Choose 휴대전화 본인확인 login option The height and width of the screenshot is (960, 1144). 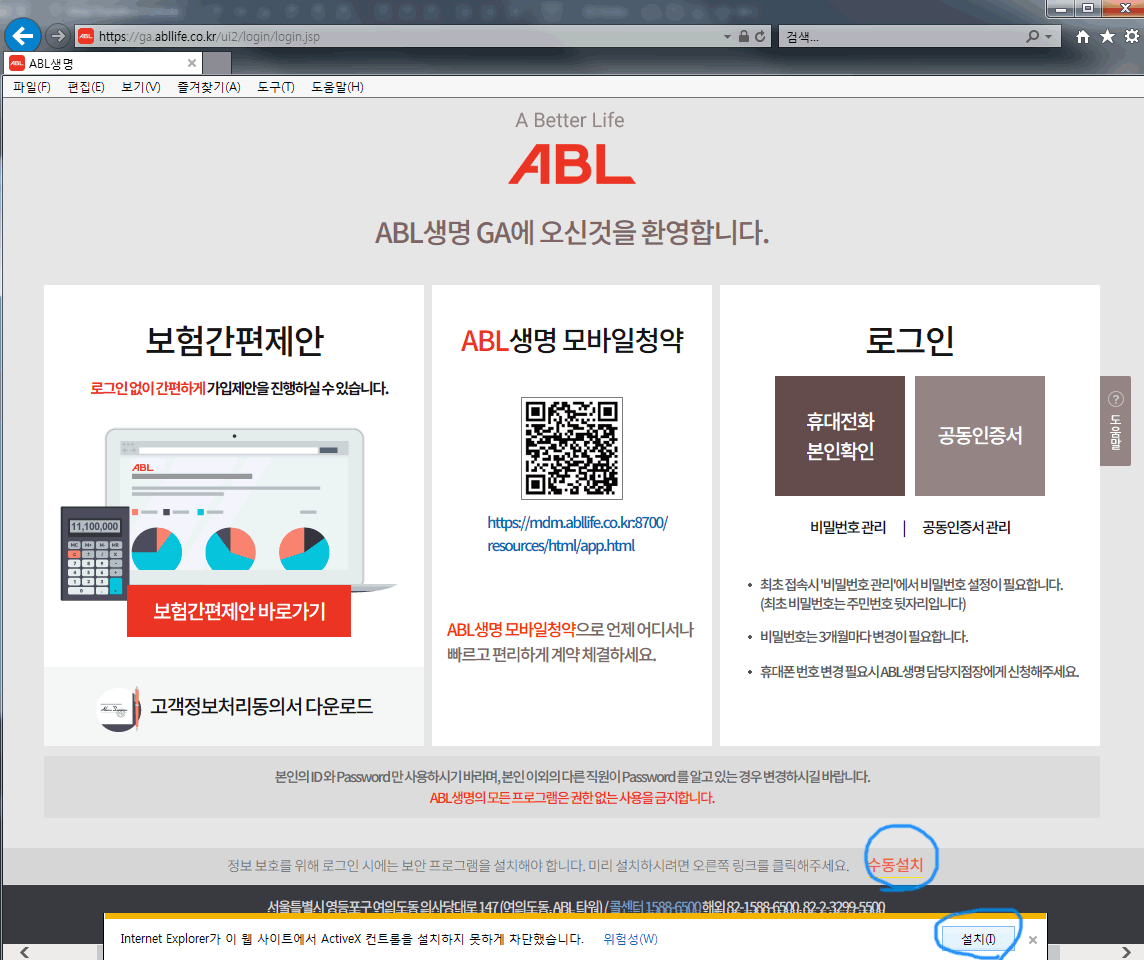840,436
